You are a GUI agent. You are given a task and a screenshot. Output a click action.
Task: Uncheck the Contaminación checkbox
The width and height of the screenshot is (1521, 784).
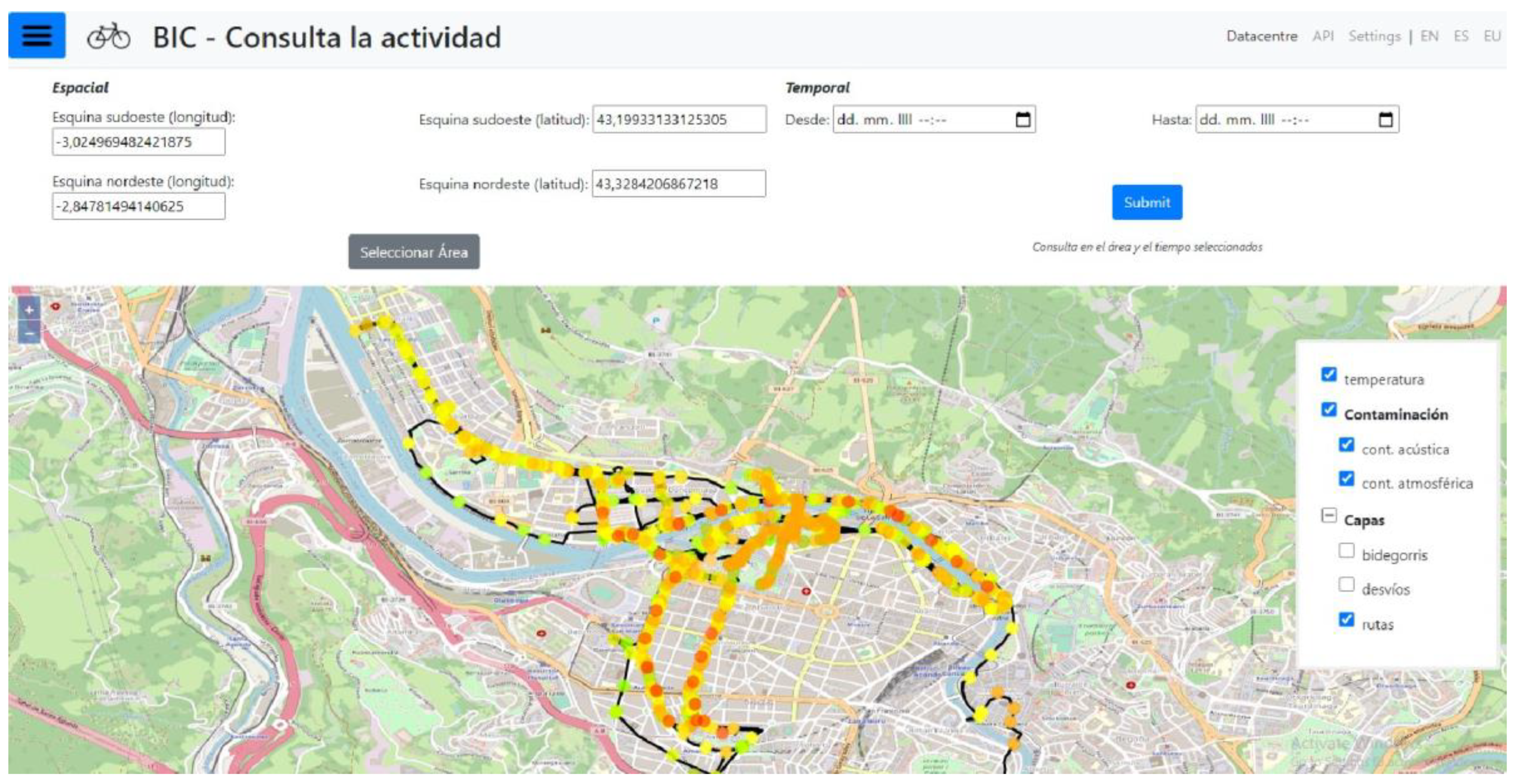pyautogui.click(x=1329, y=410)
